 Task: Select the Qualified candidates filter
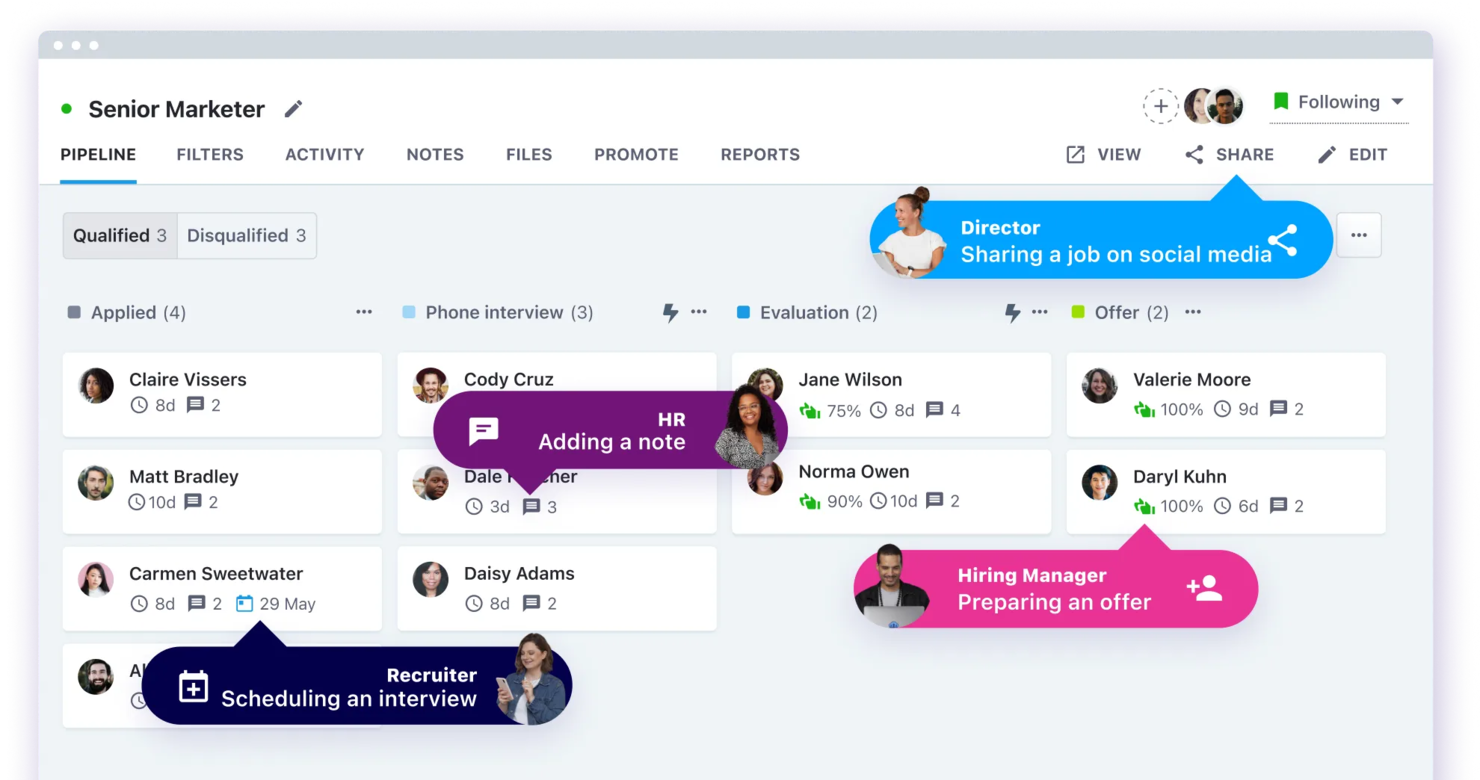pos(119,235)
